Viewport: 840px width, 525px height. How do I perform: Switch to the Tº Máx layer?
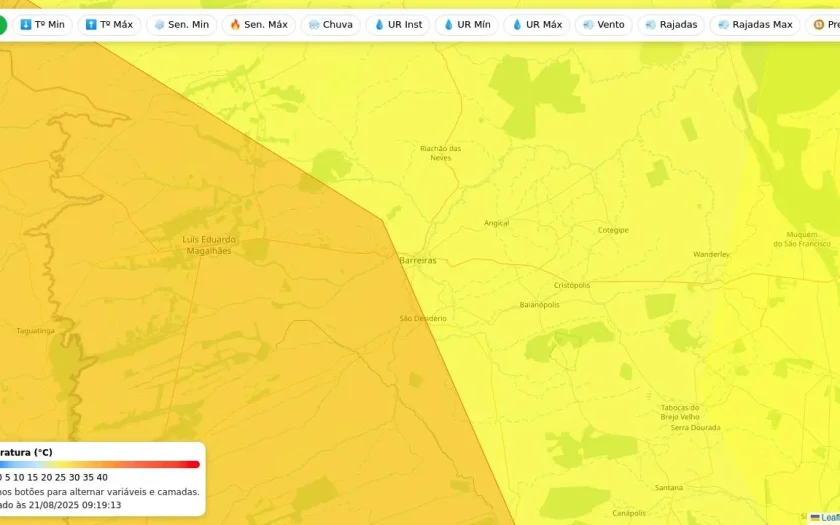pyautogui.click(x=109, y=25)
